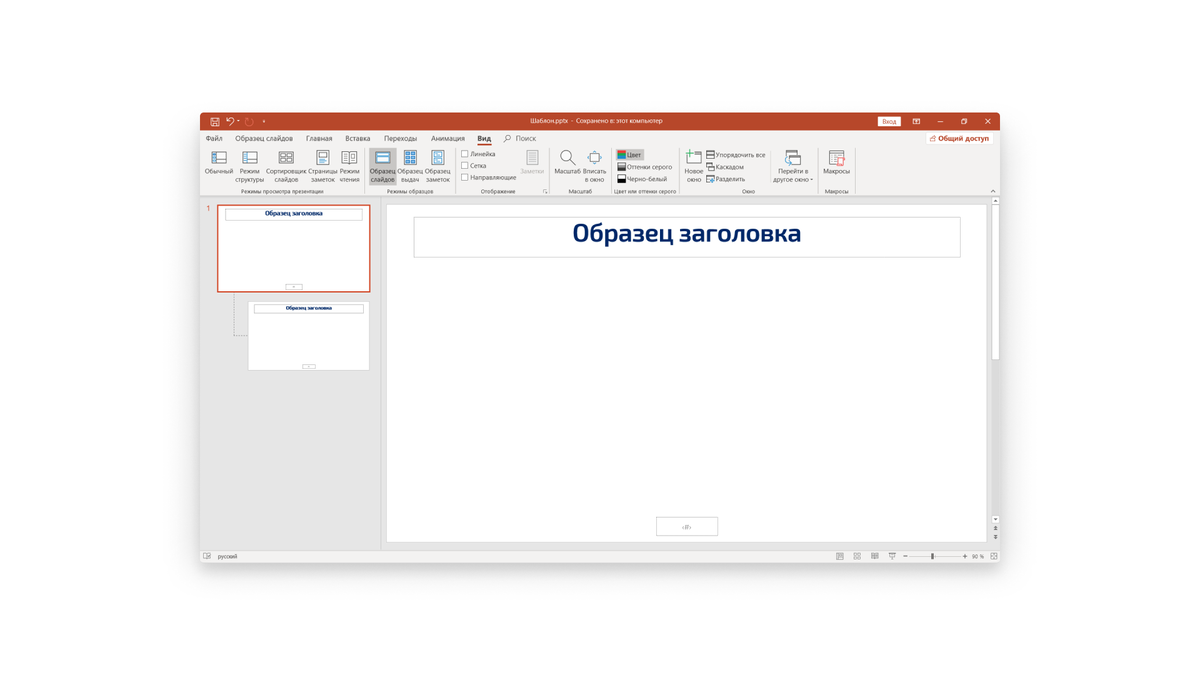Open Режим структуры outline view
The width and height of the screenshot is (1200, 675).
pyautogui.click(x=250, y=166)
